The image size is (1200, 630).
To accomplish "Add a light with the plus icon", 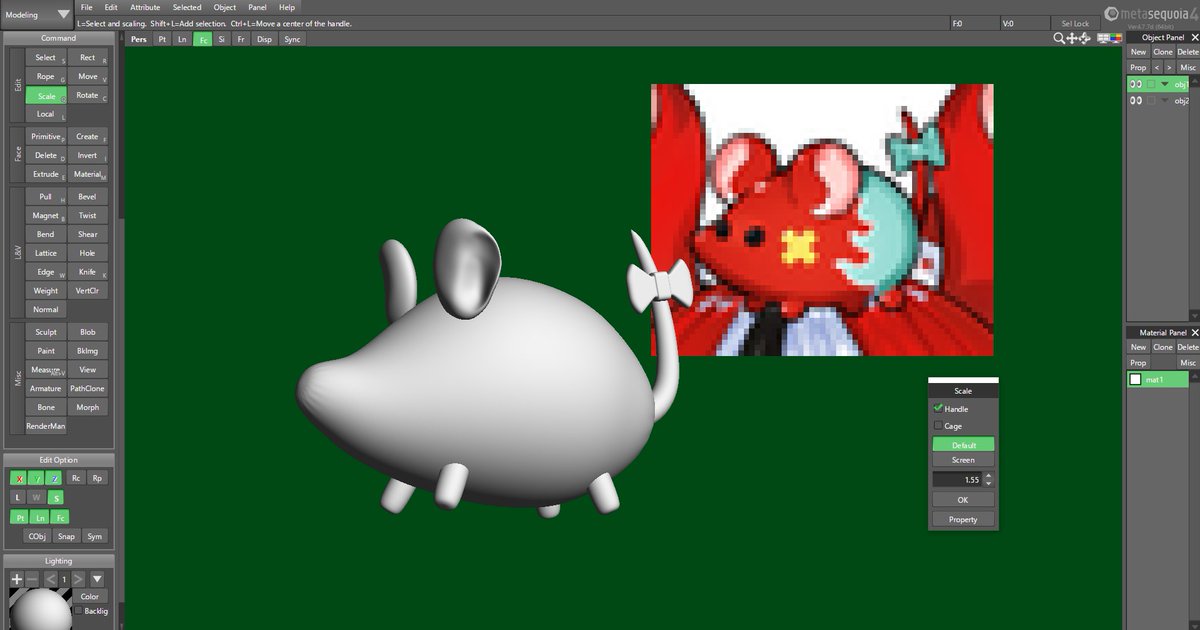I will [x=17, y=579].
